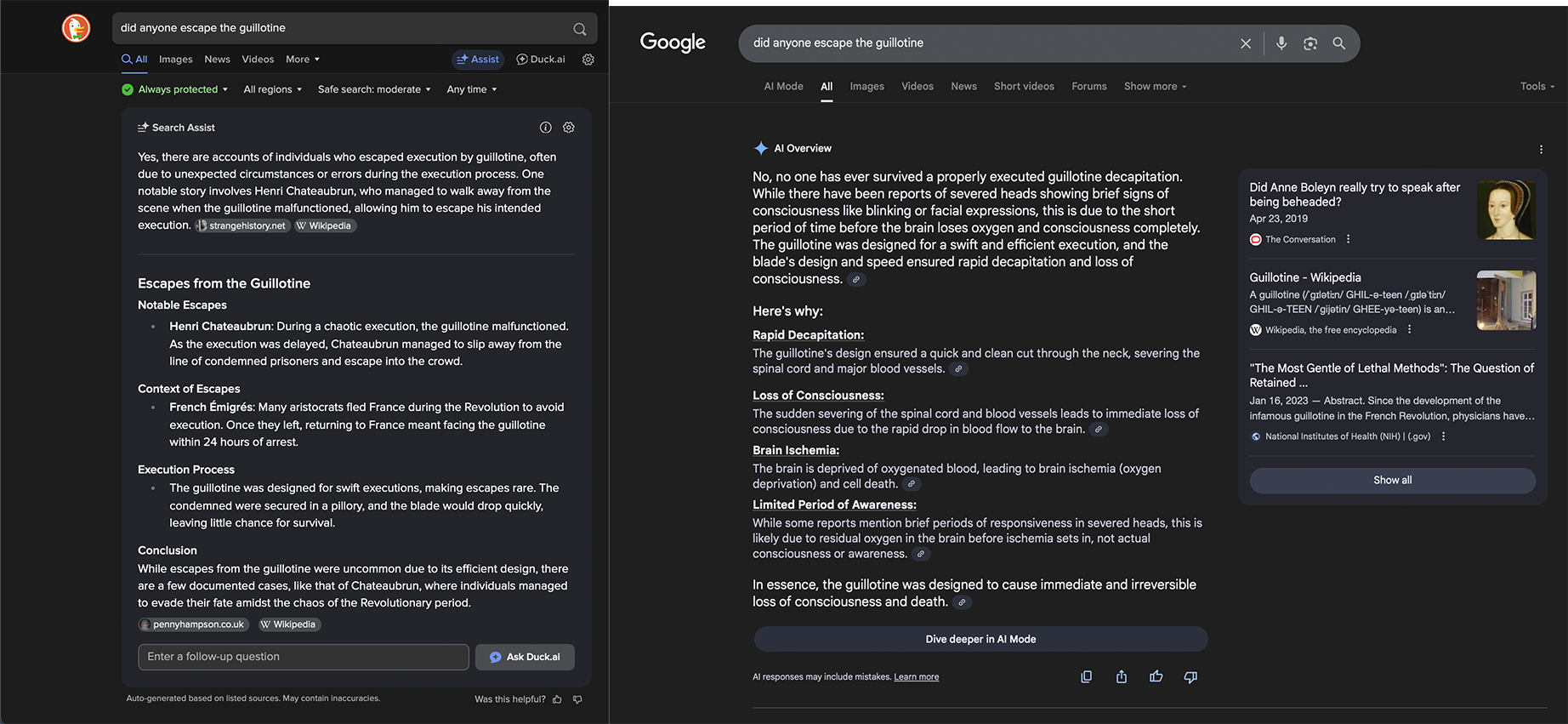Open Guillotine - Wikipedia source link

click(x=1305, y=278)
